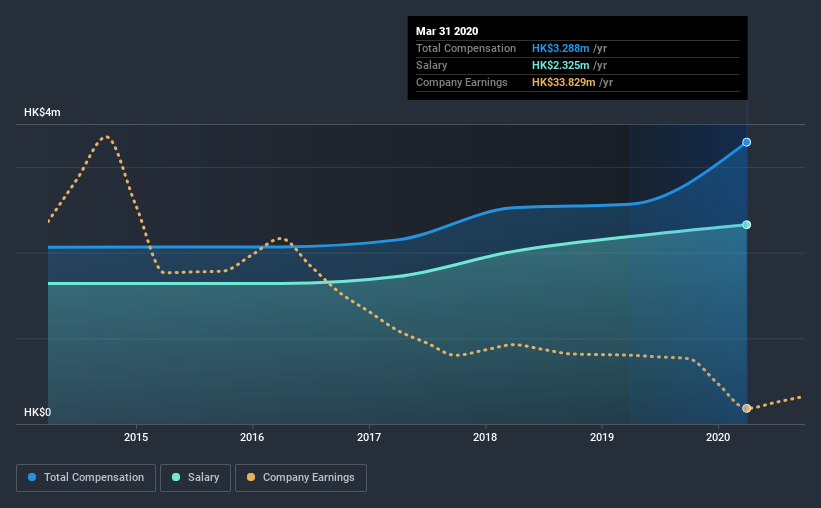This screenshot has height=508, width=821.
Task: Click the blue dot in Total Compensation legend
Action: click(x=32, y=477)
